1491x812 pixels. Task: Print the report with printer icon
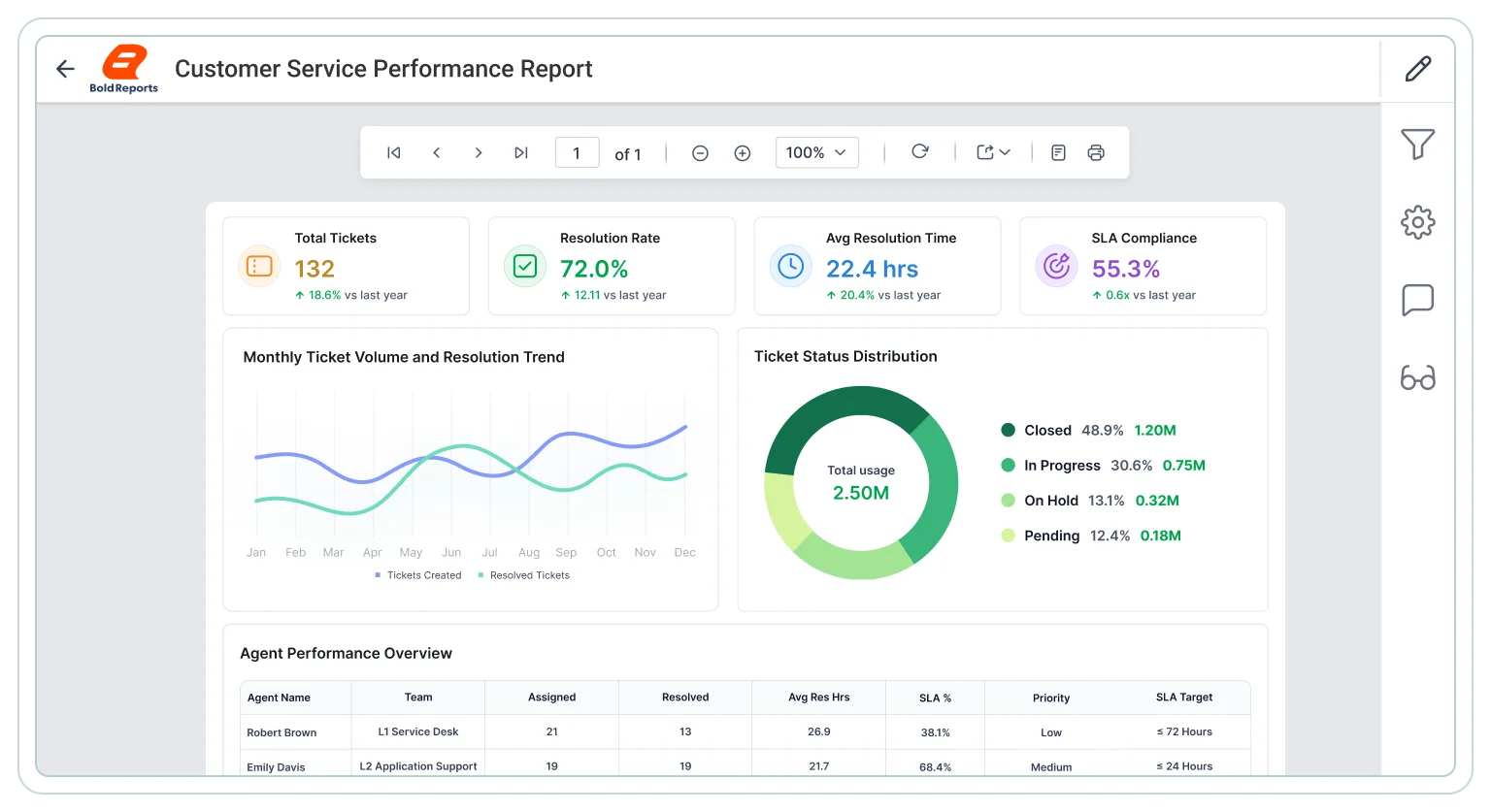click(1096, 152)
